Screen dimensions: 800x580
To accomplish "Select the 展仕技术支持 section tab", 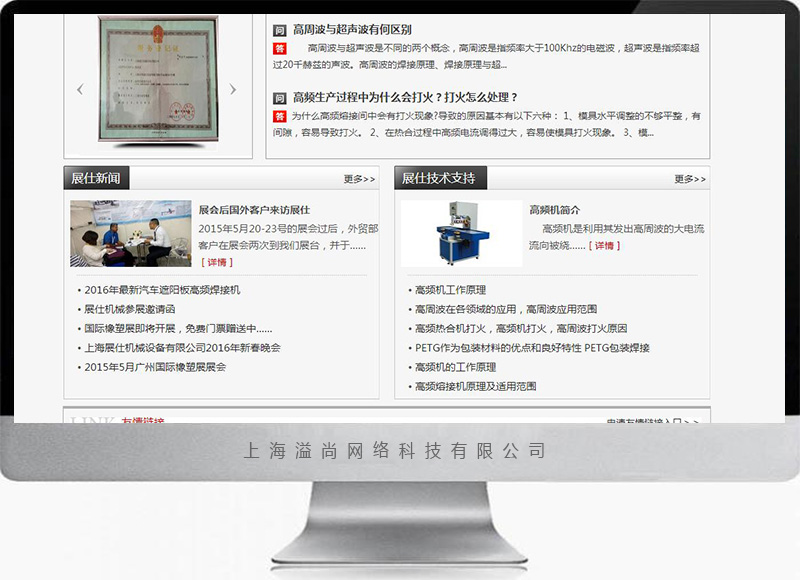I will tap(439, 178).
